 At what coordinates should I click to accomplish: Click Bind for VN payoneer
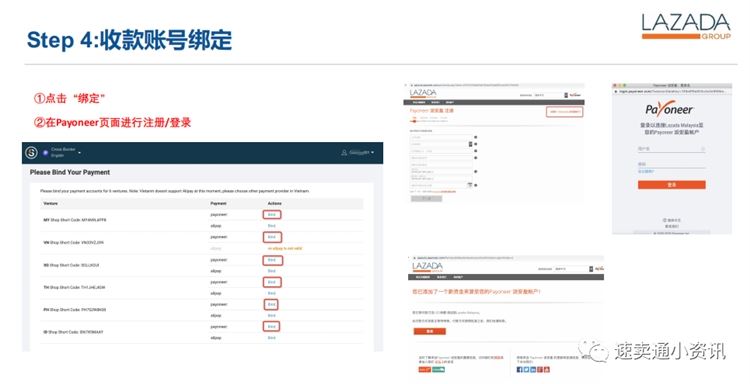pyautogui.click(x=272, y=237)
